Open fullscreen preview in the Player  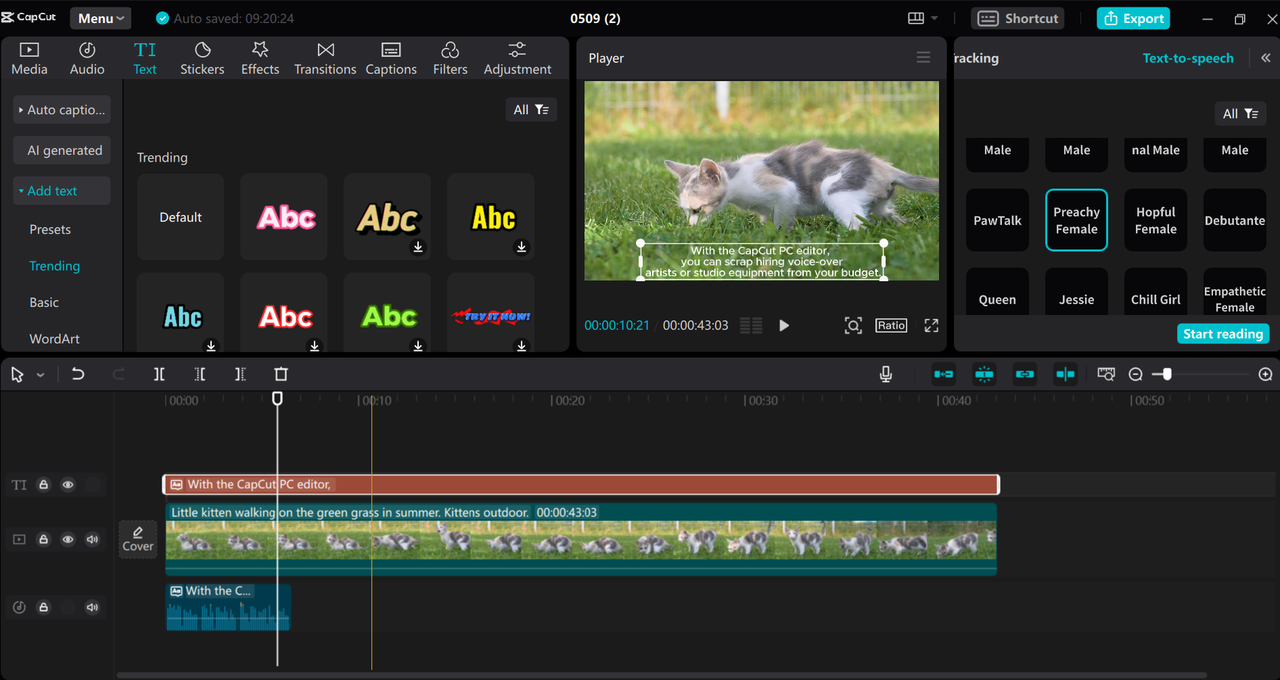[x=931, y=325]
